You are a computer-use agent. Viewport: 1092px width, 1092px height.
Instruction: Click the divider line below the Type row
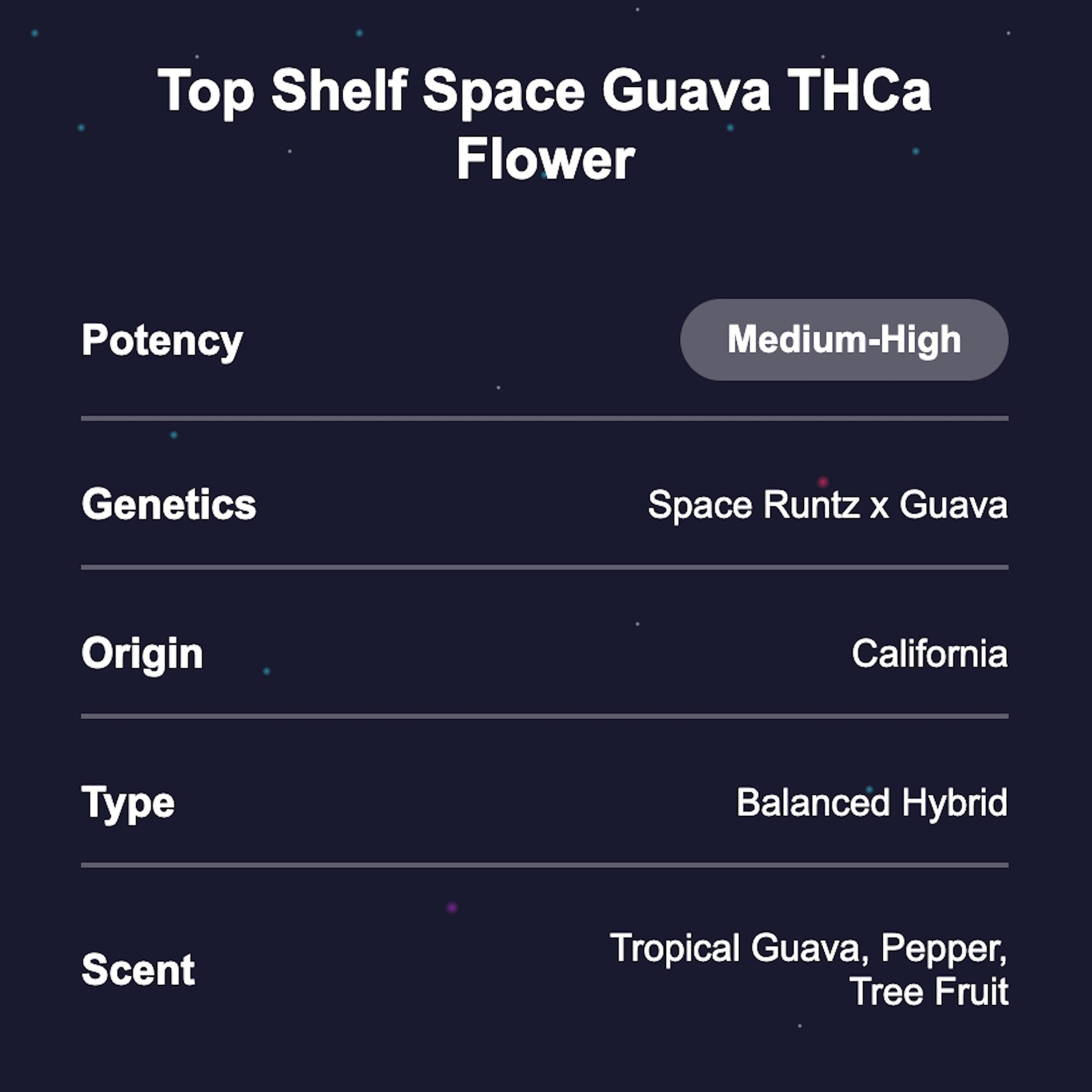[x=545, y=865]
